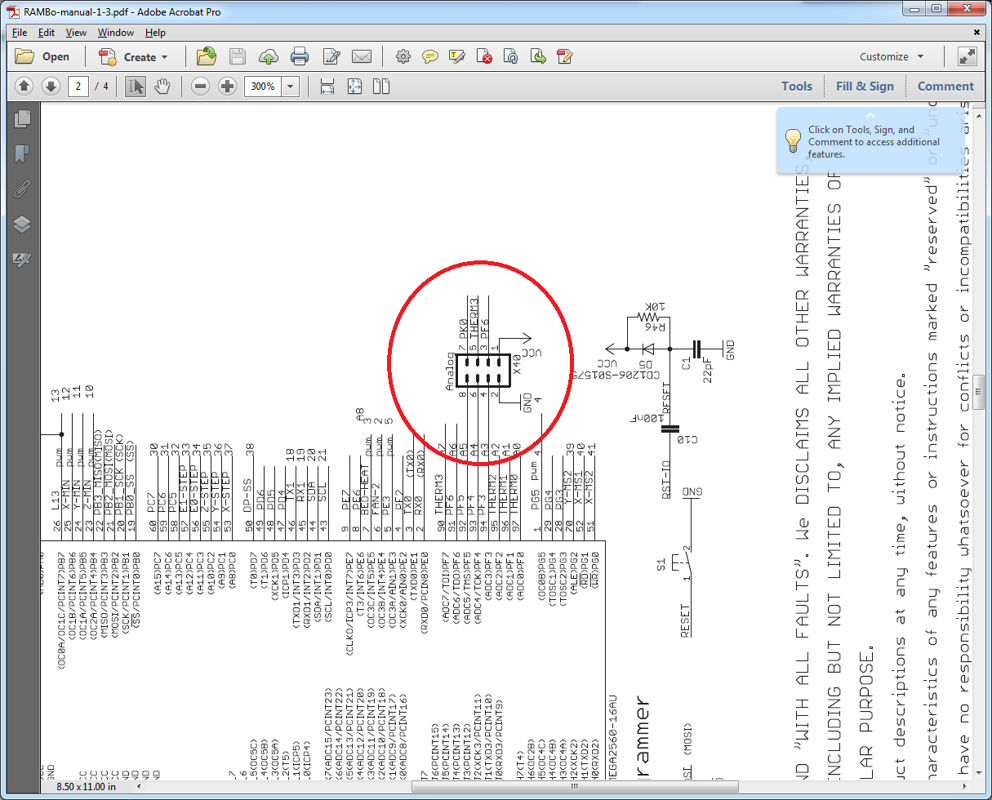992x800 pixels.
Task: Open the View menu
Action: [x=76, y=32]
